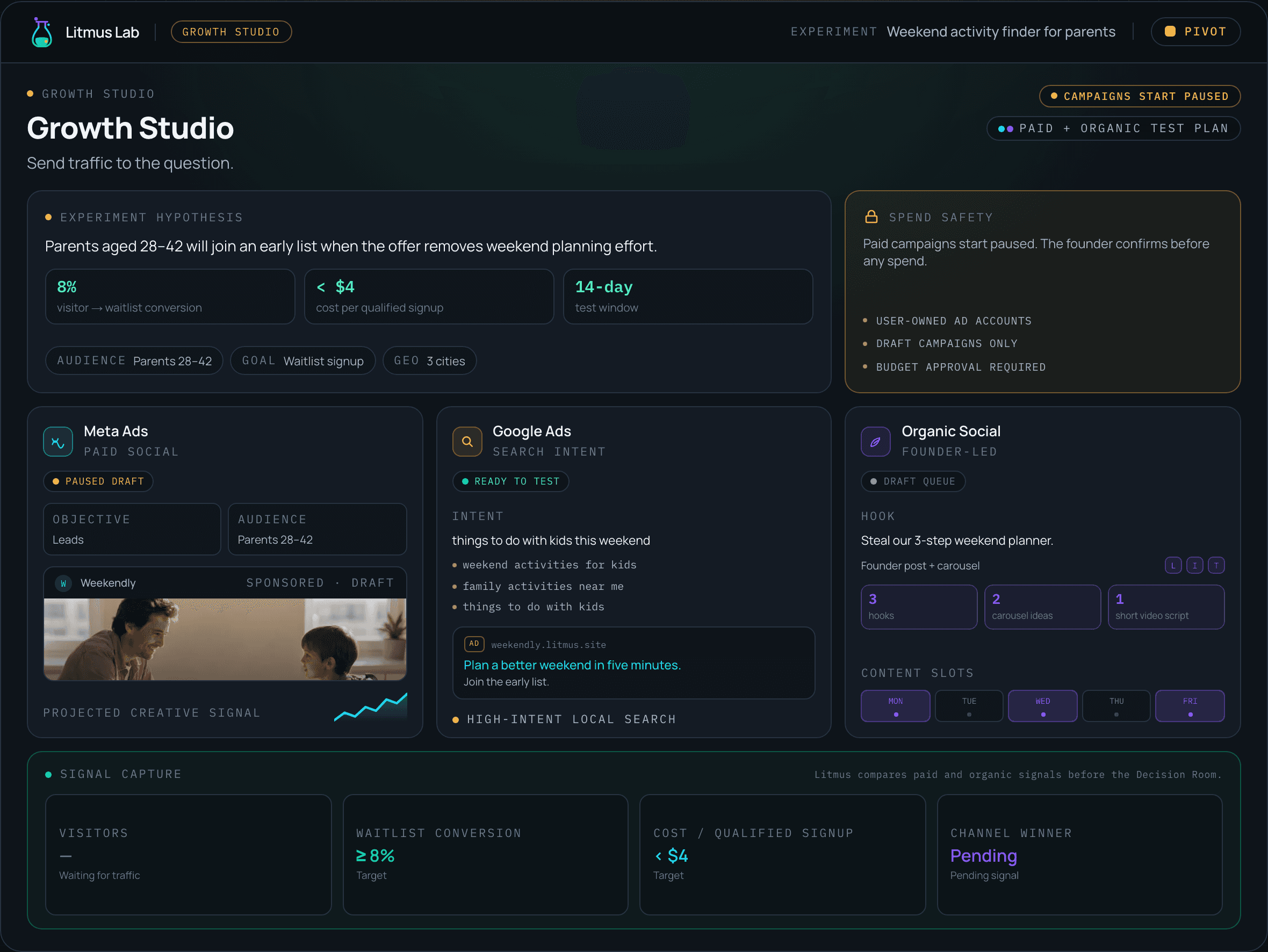Toggle the MON content slot
The width and height of the screenshot is (1268, 952).
click(x=896, y=706)
